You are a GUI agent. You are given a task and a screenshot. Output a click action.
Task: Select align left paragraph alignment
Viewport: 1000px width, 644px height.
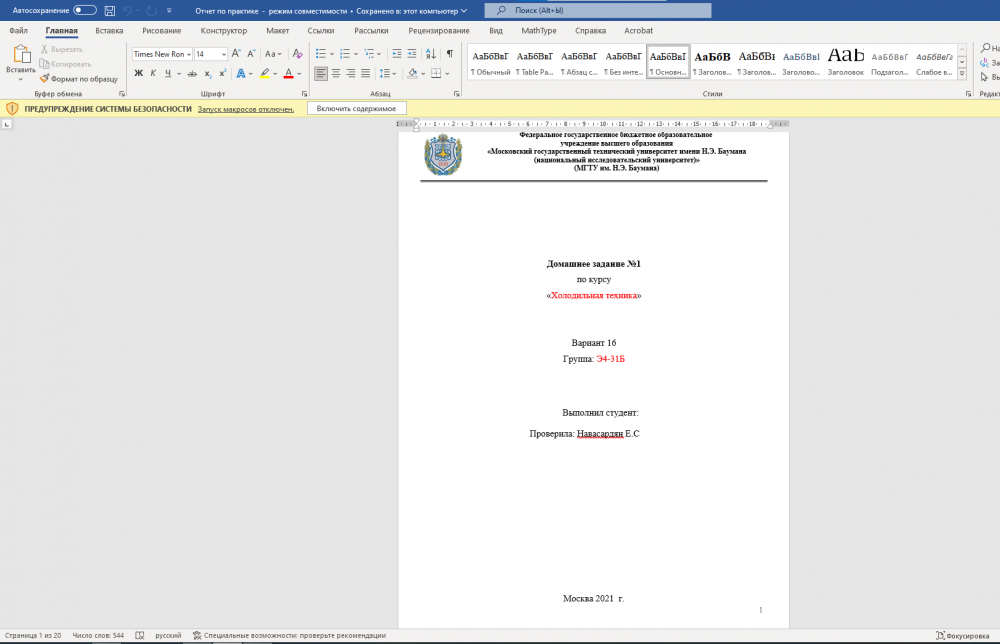pos(321,73)
